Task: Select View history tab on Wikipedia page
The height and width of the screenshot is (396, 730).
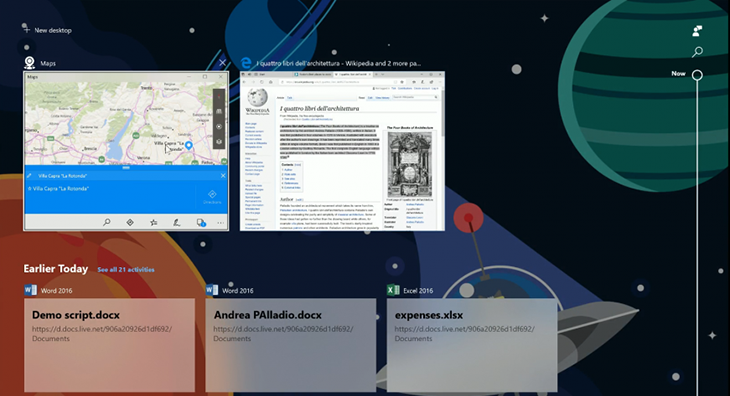Action: 382,98
